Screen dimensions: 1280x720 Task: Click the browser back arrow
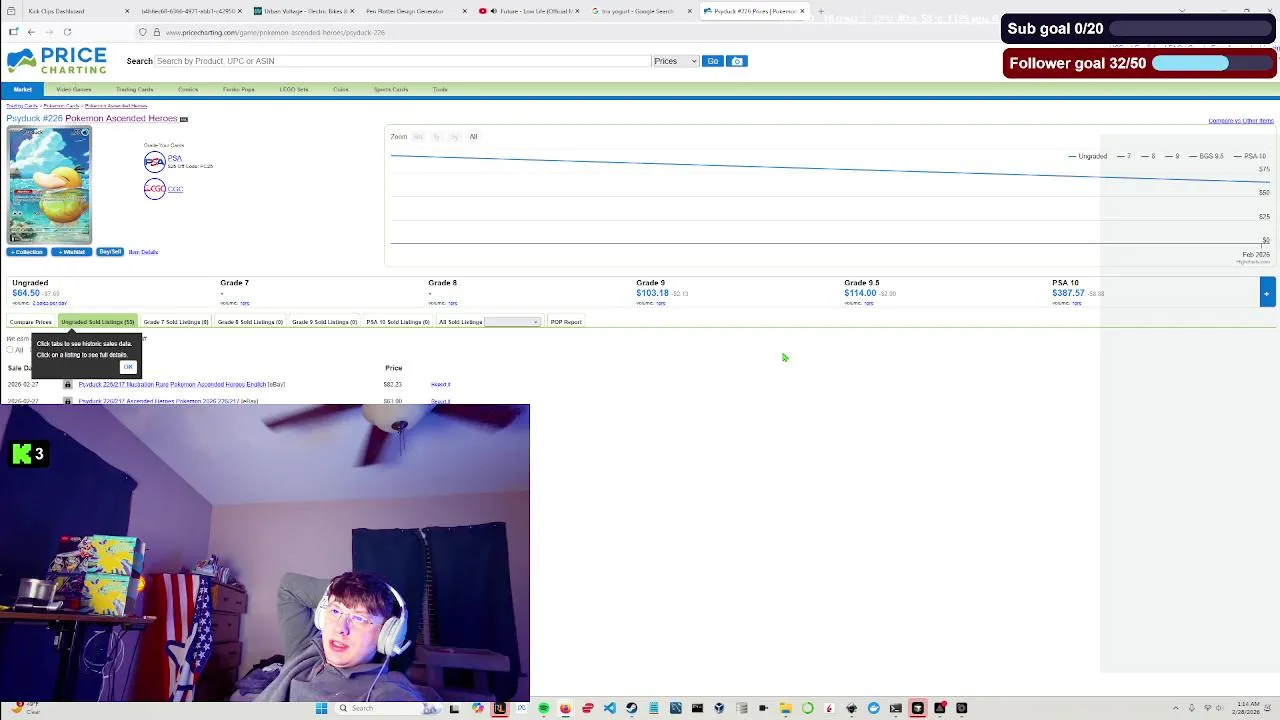coord(31,32)
